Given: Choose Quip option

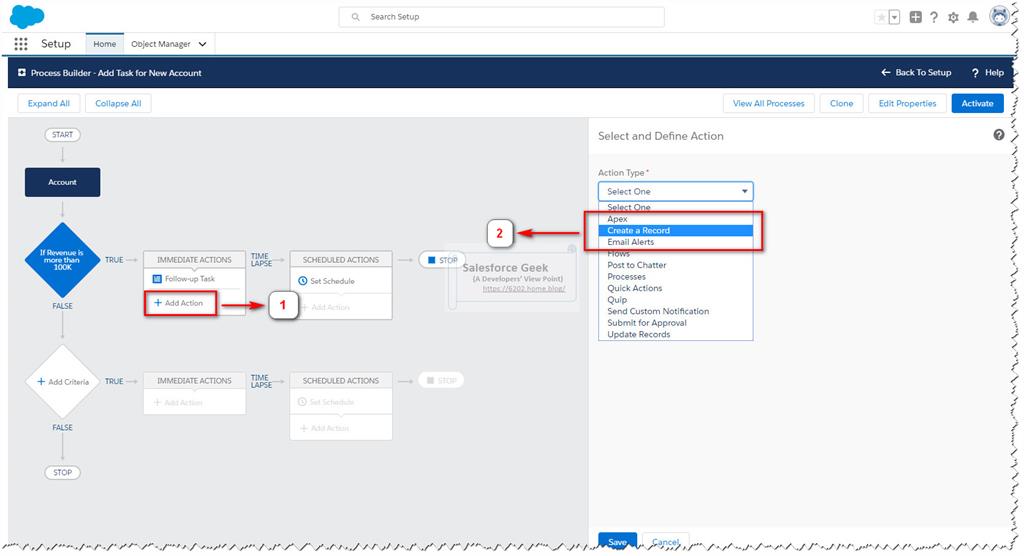Looking at the screenshot, I should (675, 300).
